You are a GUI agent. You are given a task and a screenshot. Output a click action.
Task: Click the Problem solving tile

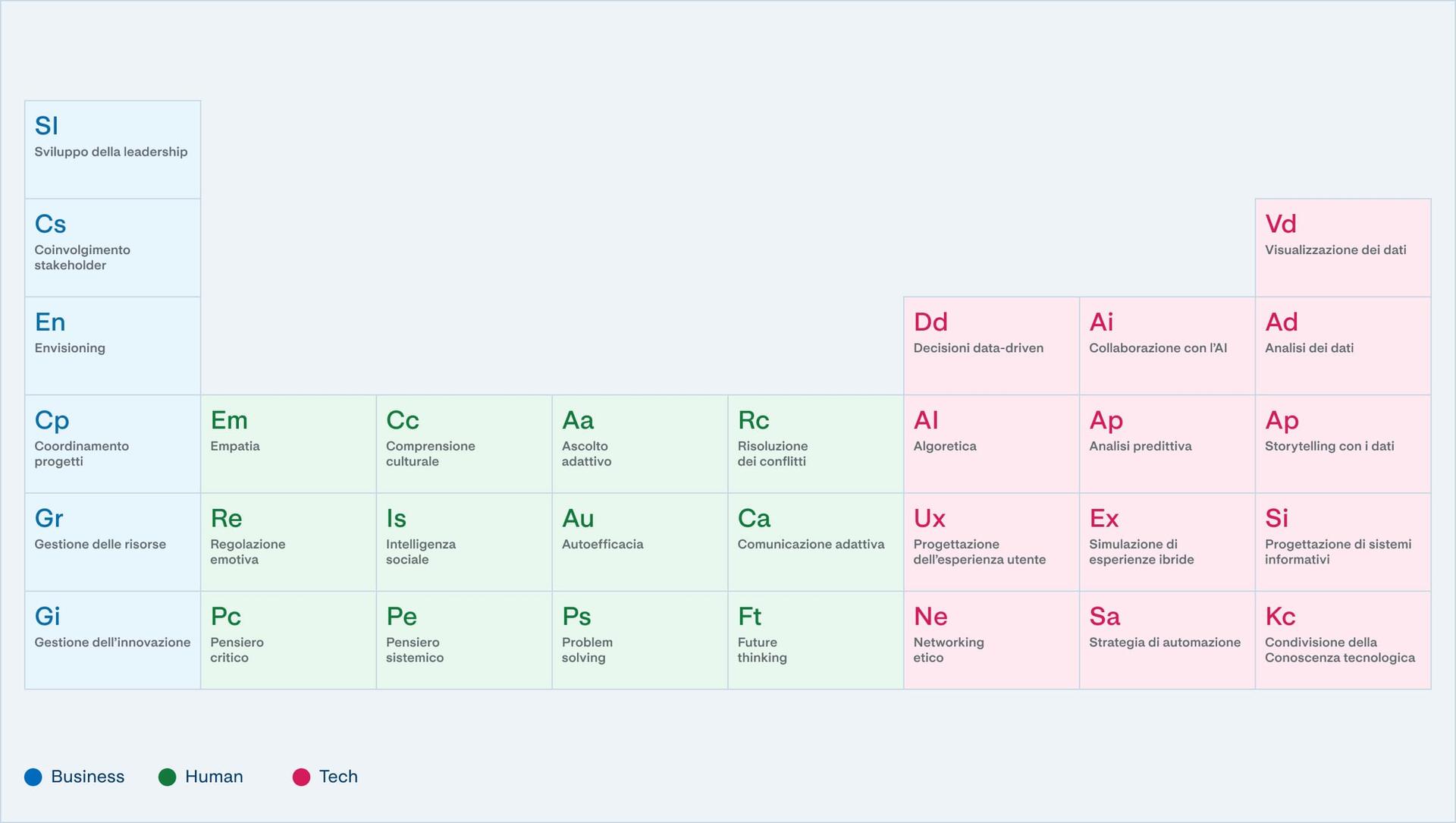pyautogui.click(x=639, y=639)
